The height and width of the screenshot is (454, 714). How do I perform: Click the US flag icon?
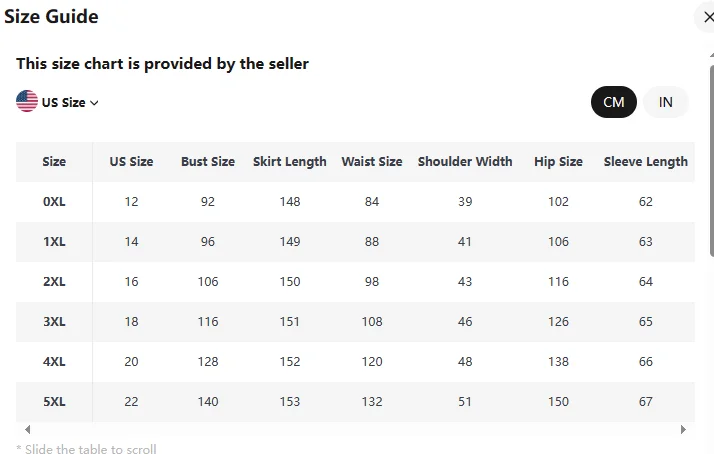click(27, 101)
